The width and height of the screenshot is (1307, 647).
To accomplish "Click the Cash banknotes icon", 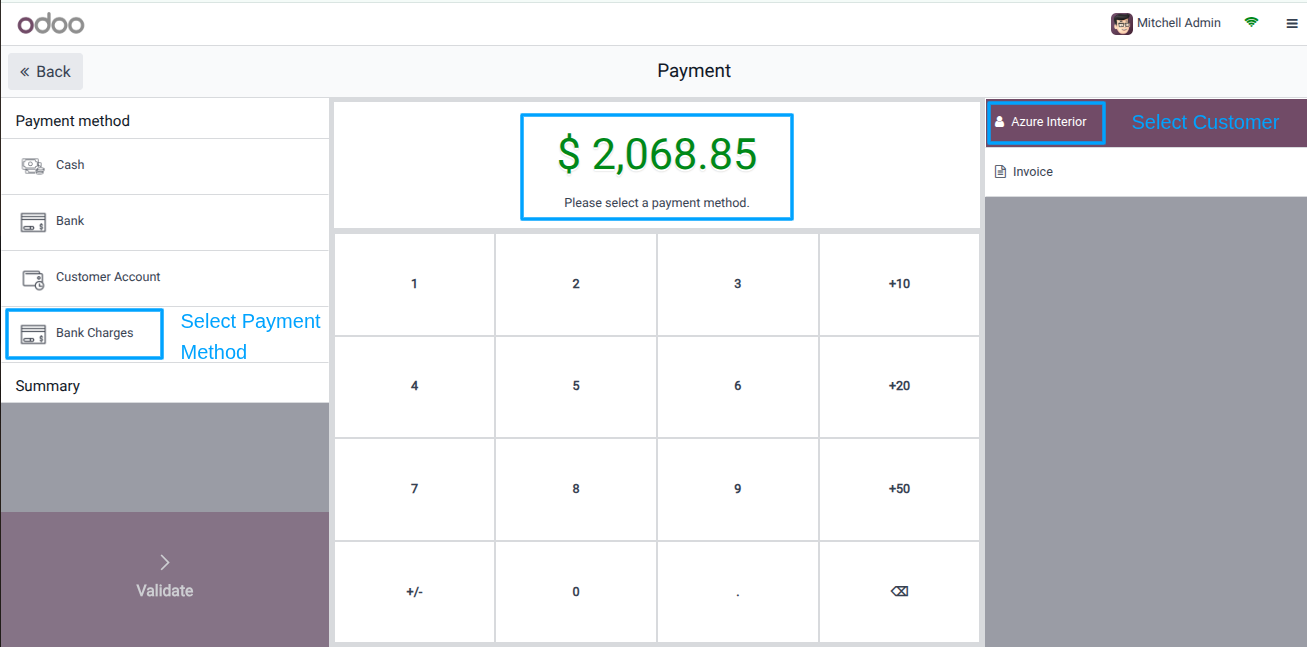I will point(33,166).
